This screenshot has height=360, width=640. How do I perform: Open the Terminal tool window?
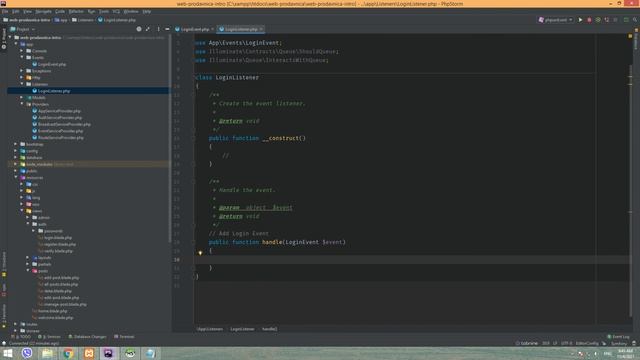pos(124,337)
